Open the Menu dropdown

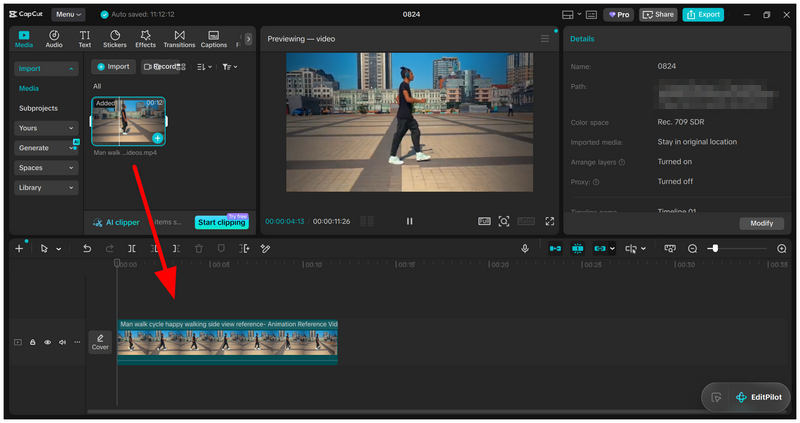click(68, 14)
